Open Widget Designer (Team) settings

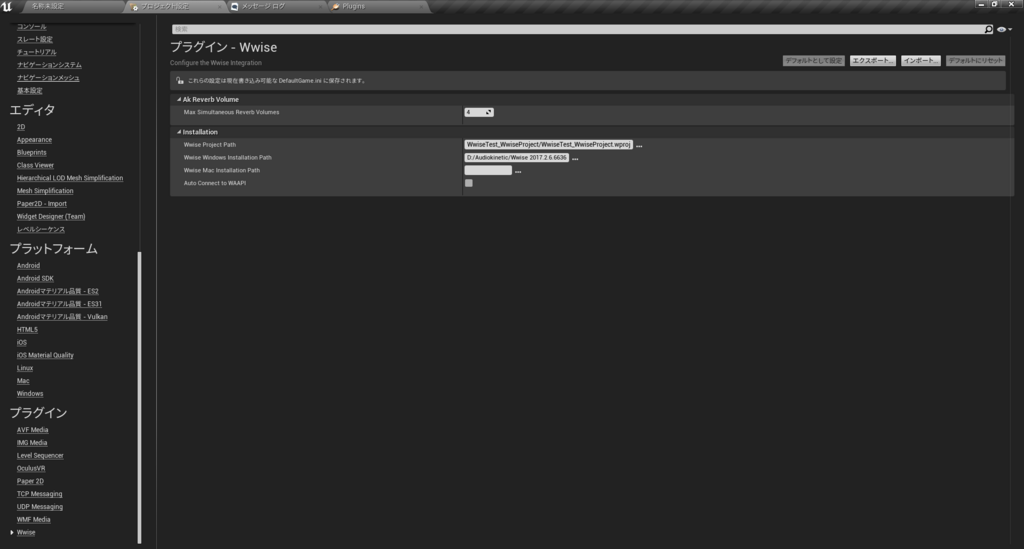click(x=51, y=217)
